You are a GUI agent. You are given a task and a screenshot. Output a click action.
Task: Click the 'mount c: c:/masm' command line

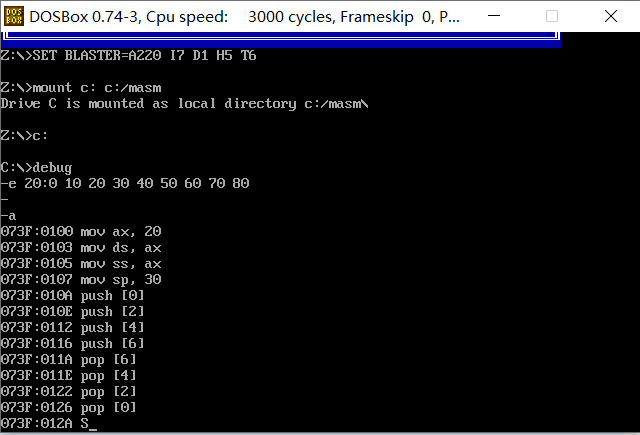81,87
